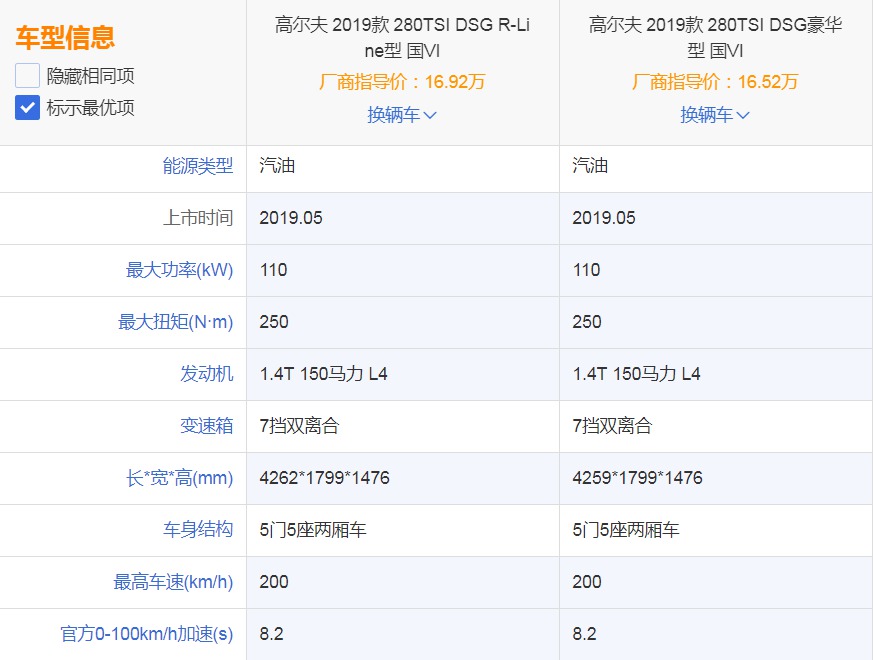Click the 4262*1799*1476 dimensions cell
The width and height of the screenshot is (873, 660).
point(324,478)
